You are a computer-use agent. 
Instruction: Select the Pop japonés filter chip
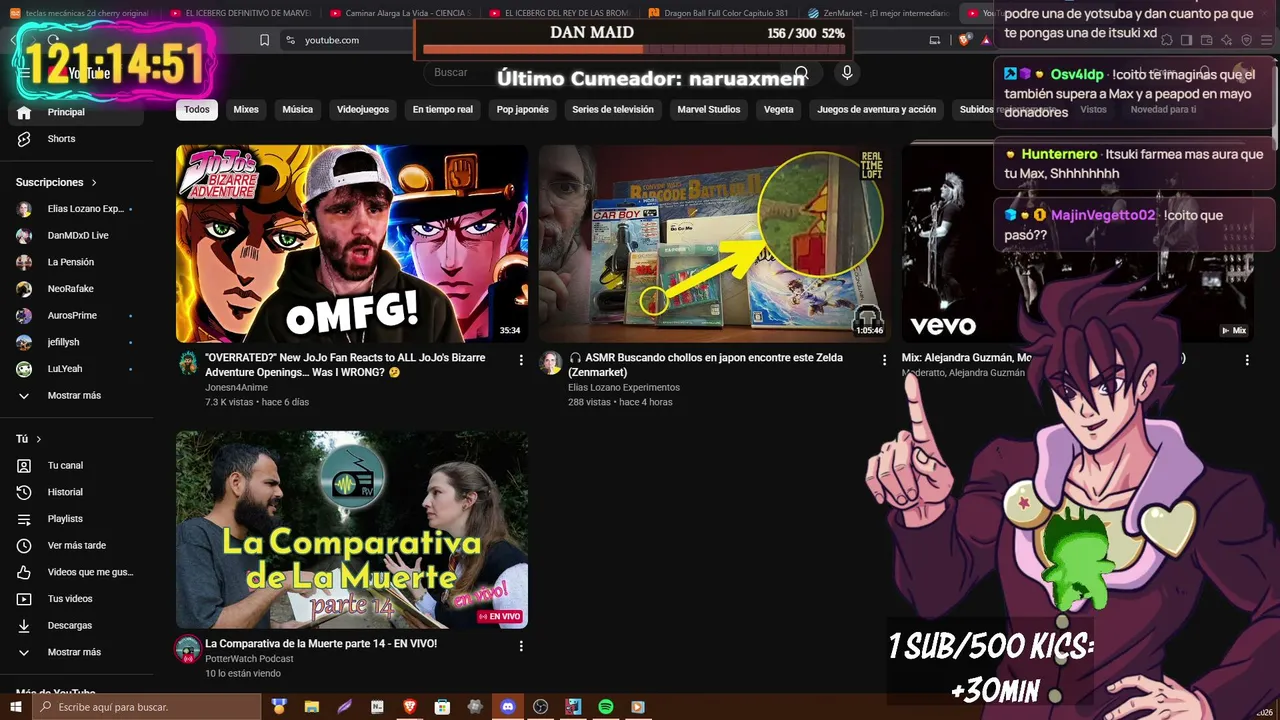[x=523, y=110]
